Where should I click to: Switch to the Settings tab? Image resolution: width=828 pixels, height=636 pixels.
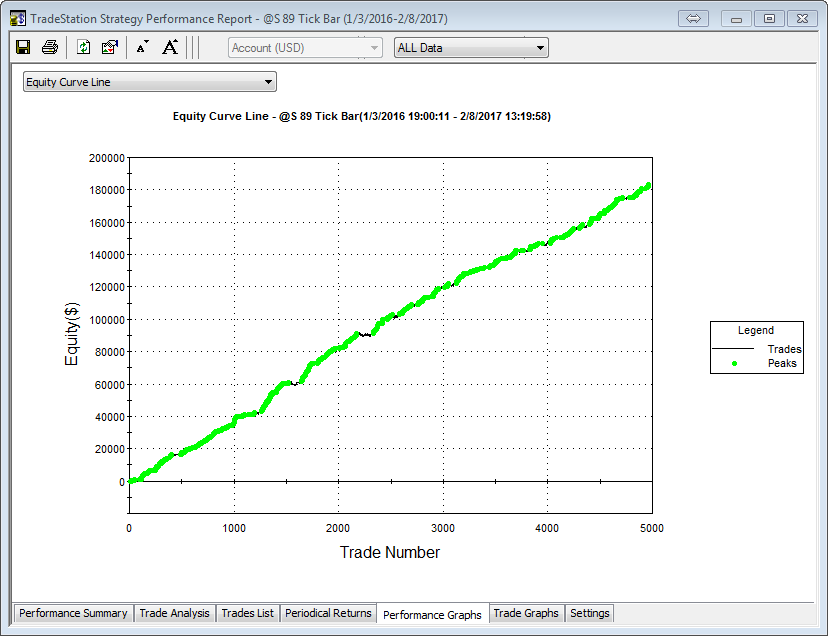tap(589, 613)
